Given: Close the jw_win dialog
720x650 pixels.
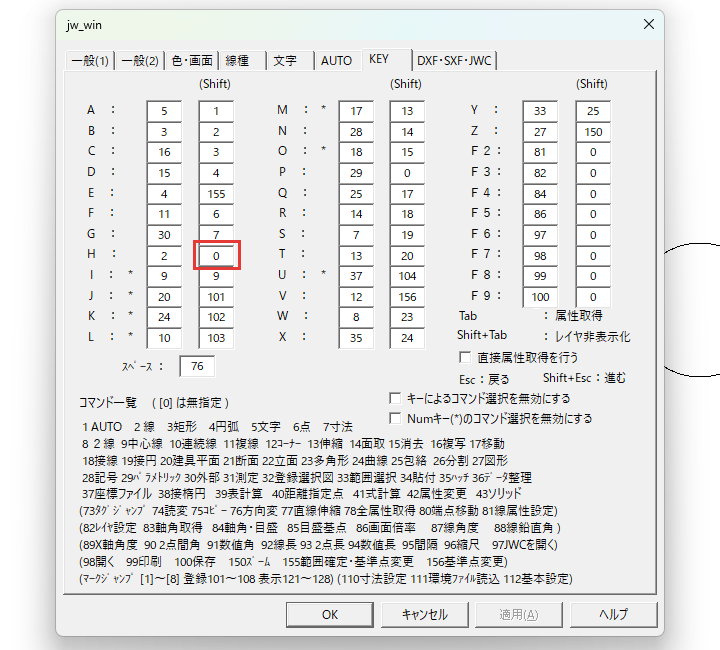Looking at the screenshot, I should point(649,24).
